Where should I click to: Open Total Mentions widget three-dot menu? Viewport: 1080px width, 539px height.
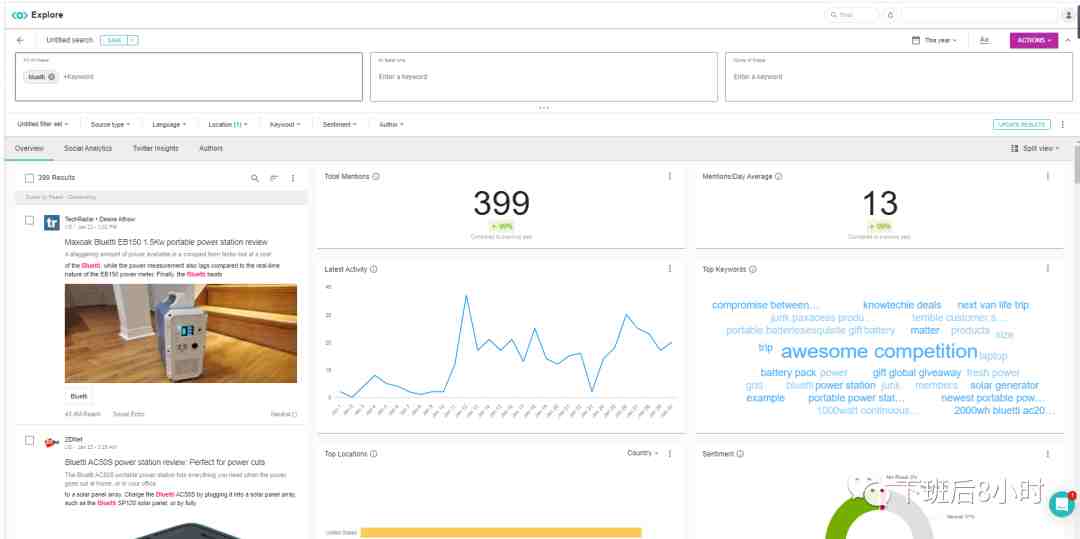(669, 176)
